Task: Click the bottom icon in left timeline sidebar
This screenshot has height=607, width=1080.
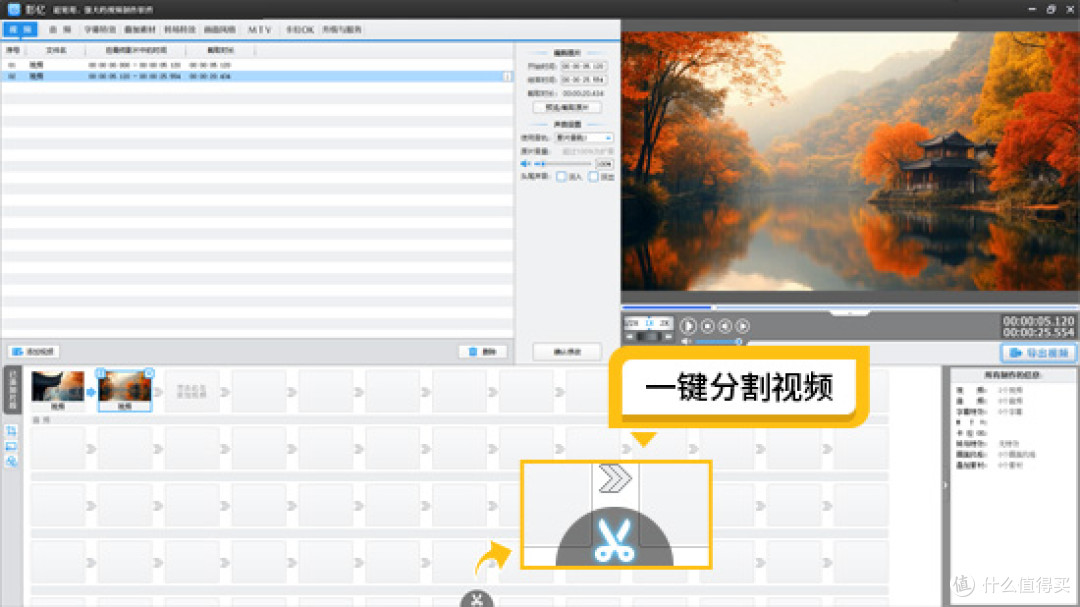Action: click(12, 462)
